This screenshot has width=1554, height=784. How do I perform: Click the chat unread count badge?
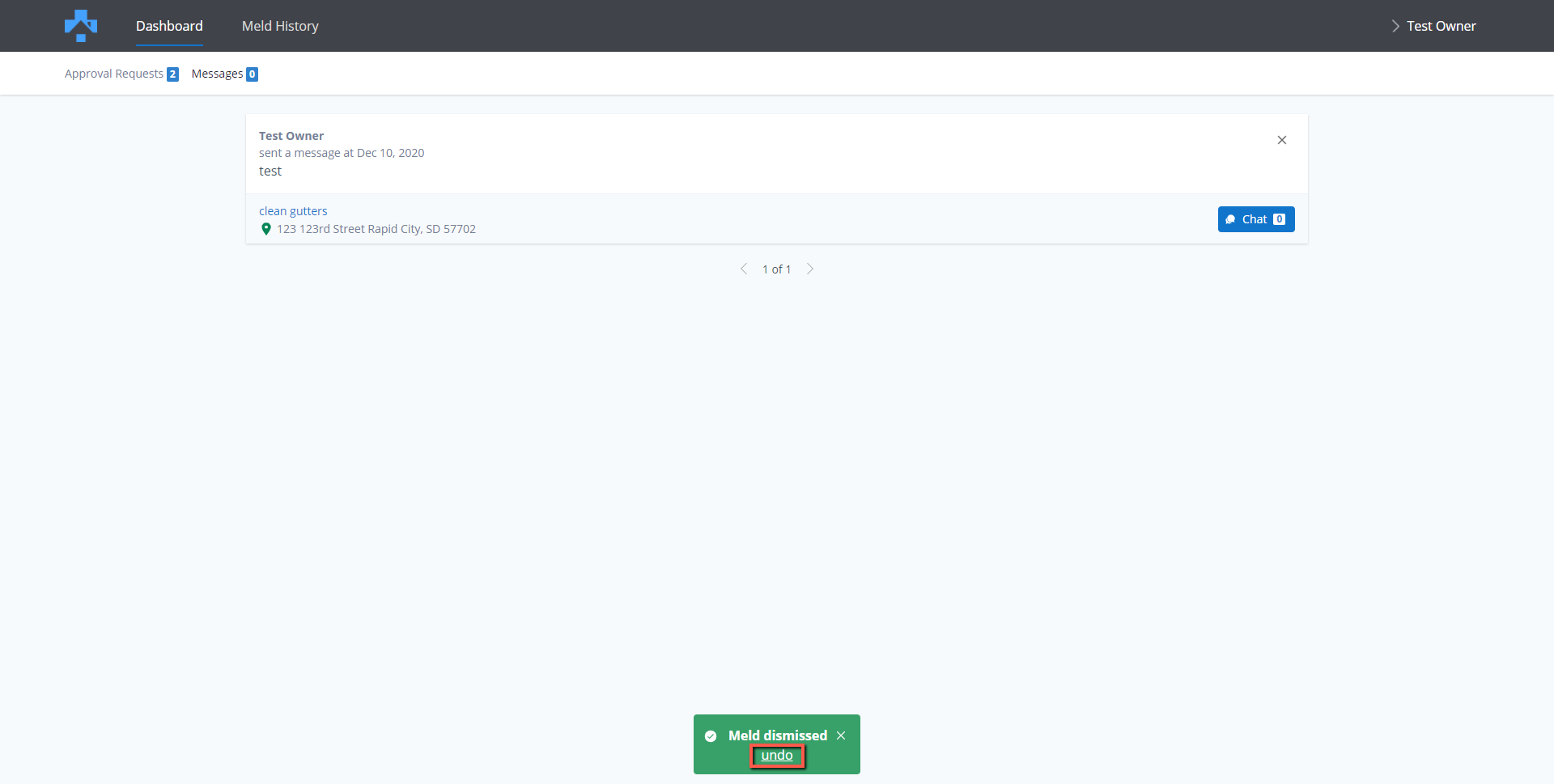1279,219
